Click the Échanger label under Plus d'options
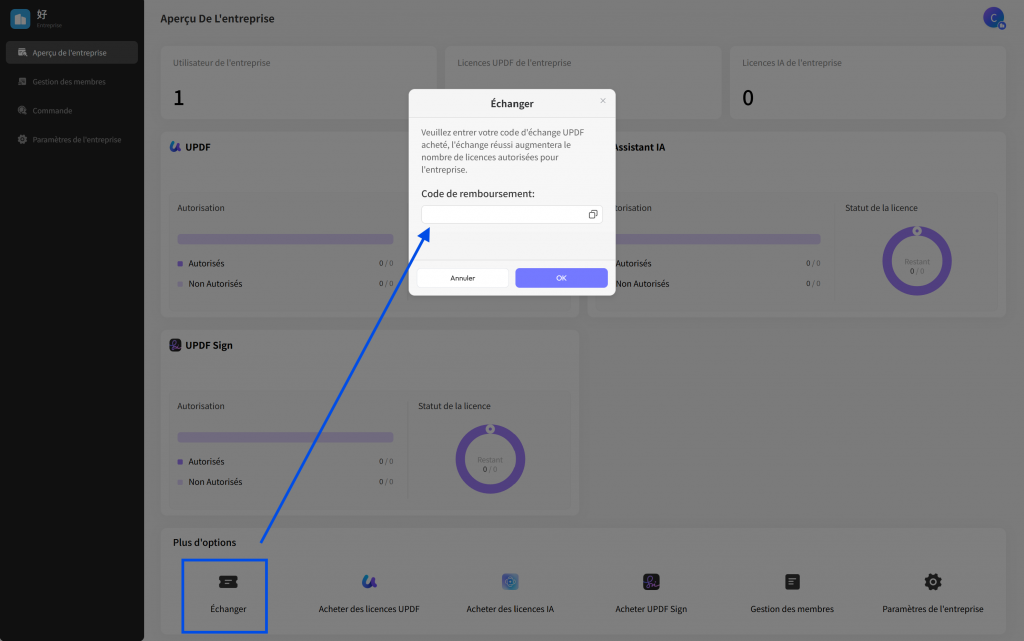Viewport: 1024px width, 641px height. point(228,609)
